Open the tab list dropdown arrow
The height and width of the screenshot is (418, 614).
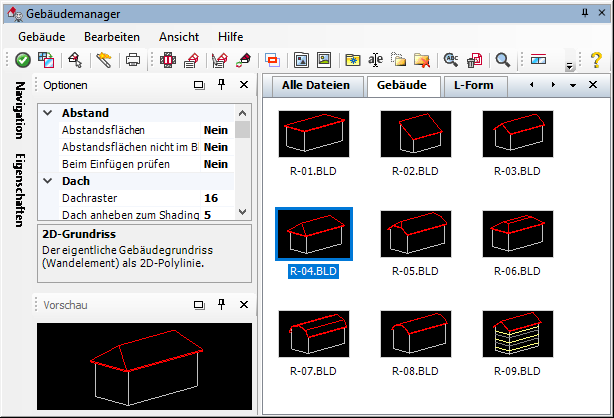click(x=572, y=85)
